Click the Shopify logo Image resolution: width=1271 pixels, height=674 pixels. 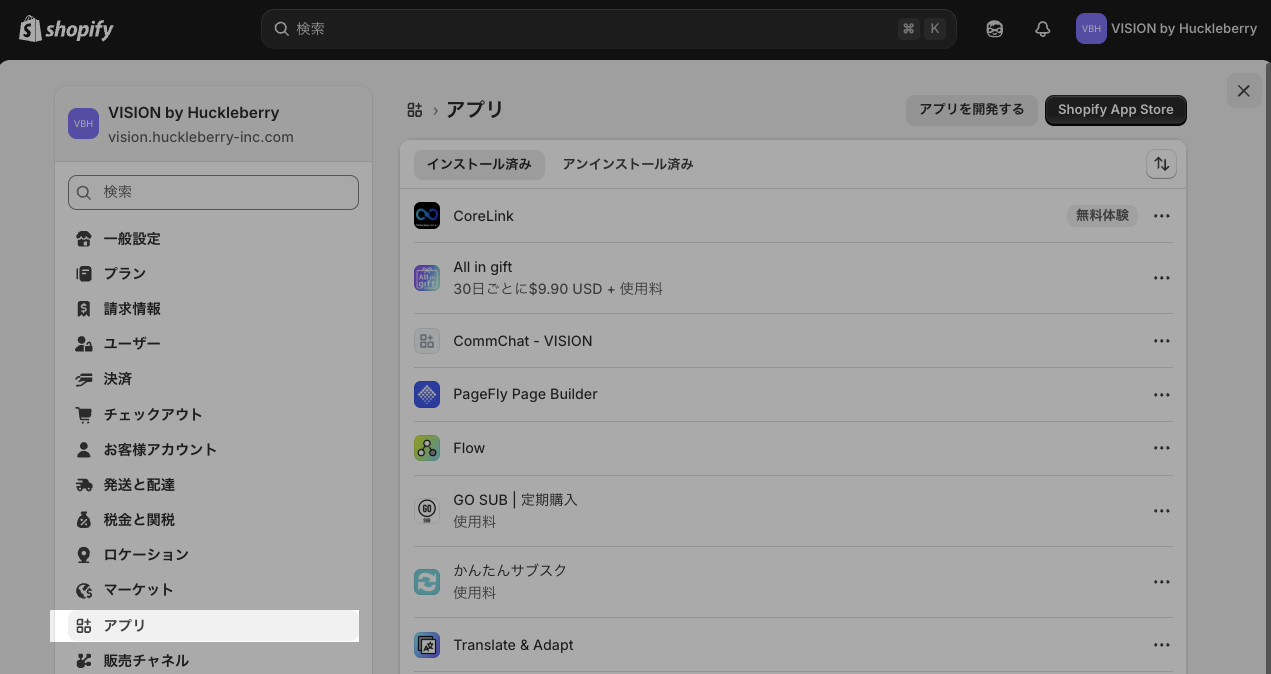[x=66, y=29]
